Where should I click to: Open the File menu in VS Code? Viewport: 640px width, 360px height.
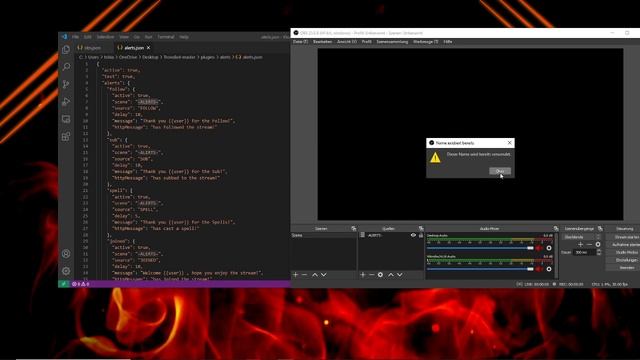click(76, 37)
